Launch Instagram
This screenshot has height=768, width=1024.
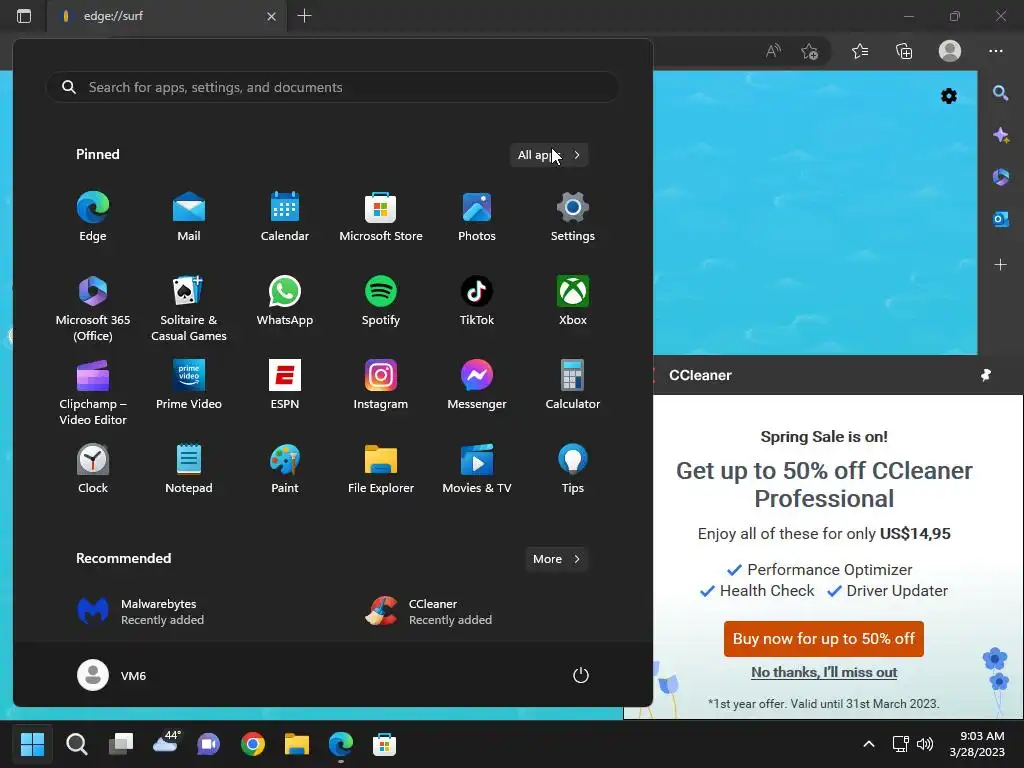pyautogui.click(x=381, y=385)
